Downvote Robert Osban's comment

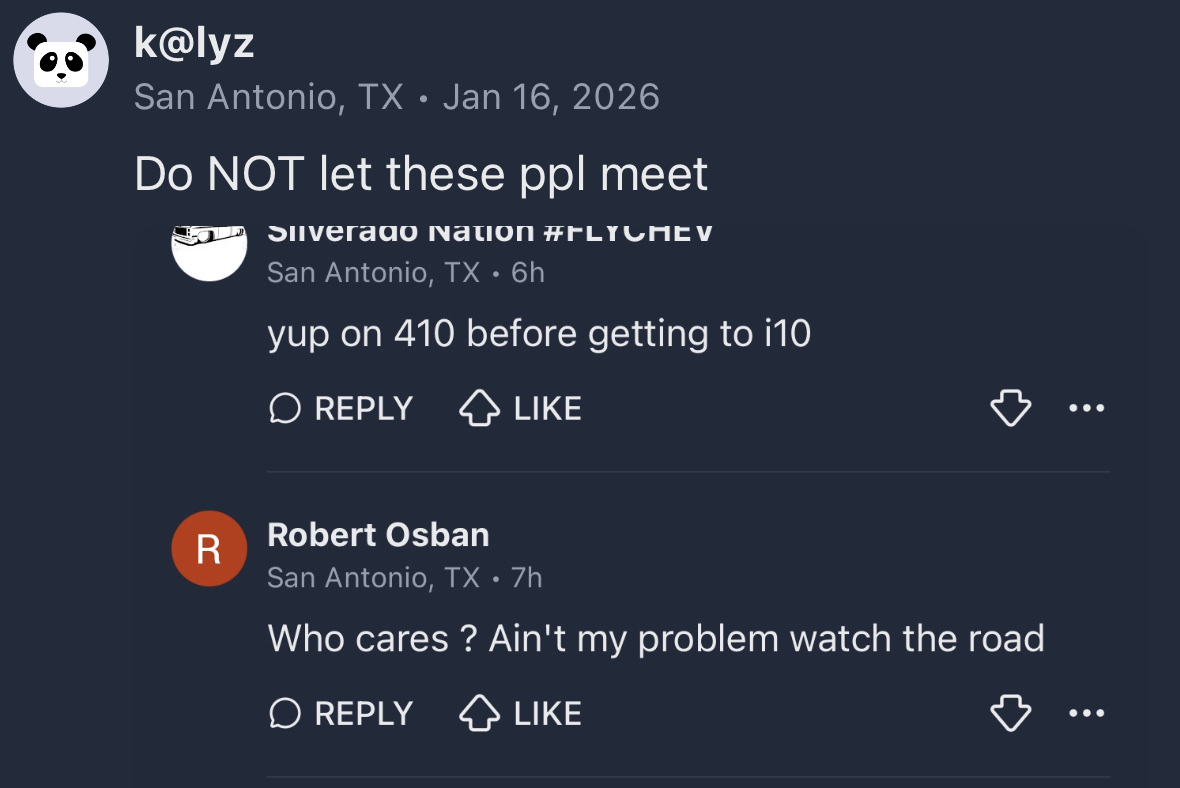coord(1010,713)
